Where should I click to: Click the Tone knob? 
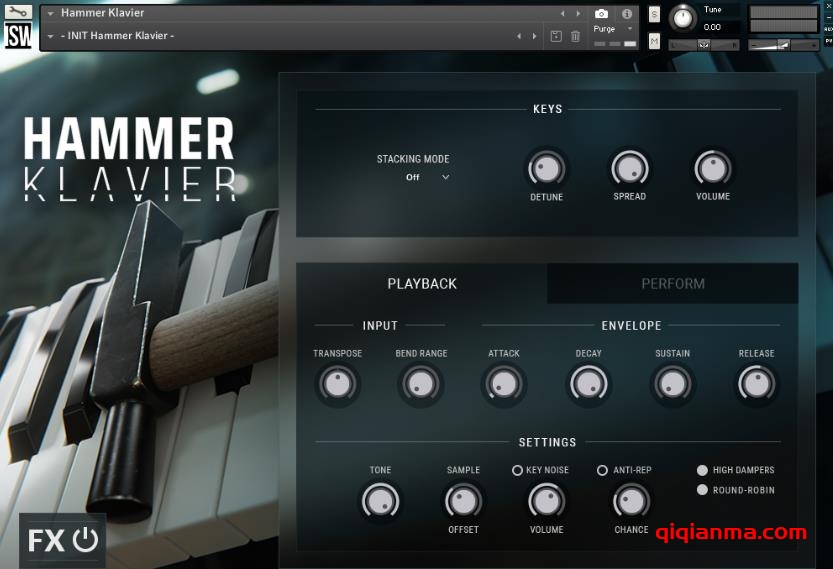click(380, 500)
